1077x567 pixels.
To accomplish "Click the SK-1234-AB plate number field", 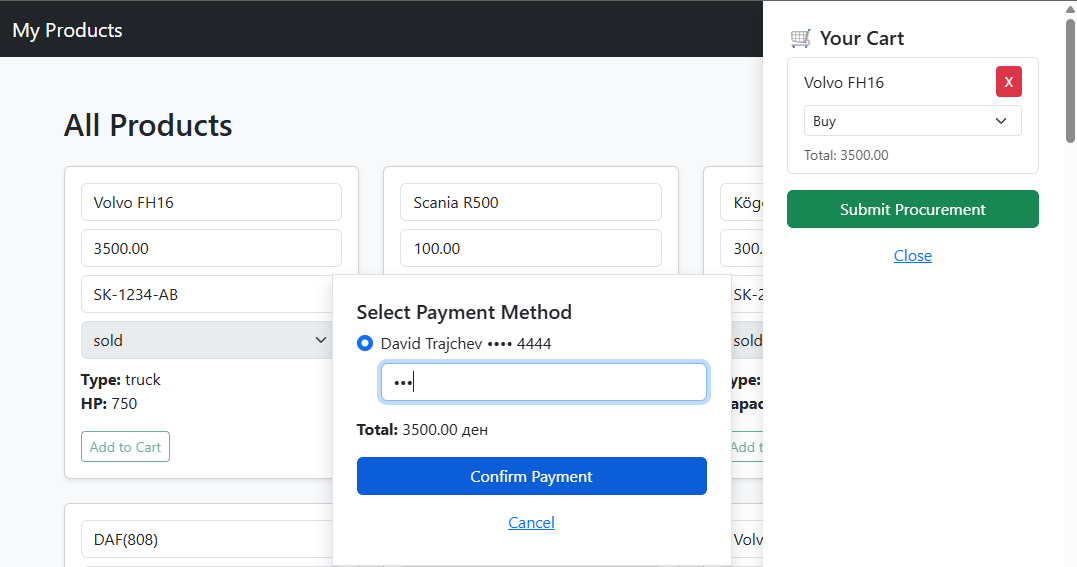I will 210,294.
